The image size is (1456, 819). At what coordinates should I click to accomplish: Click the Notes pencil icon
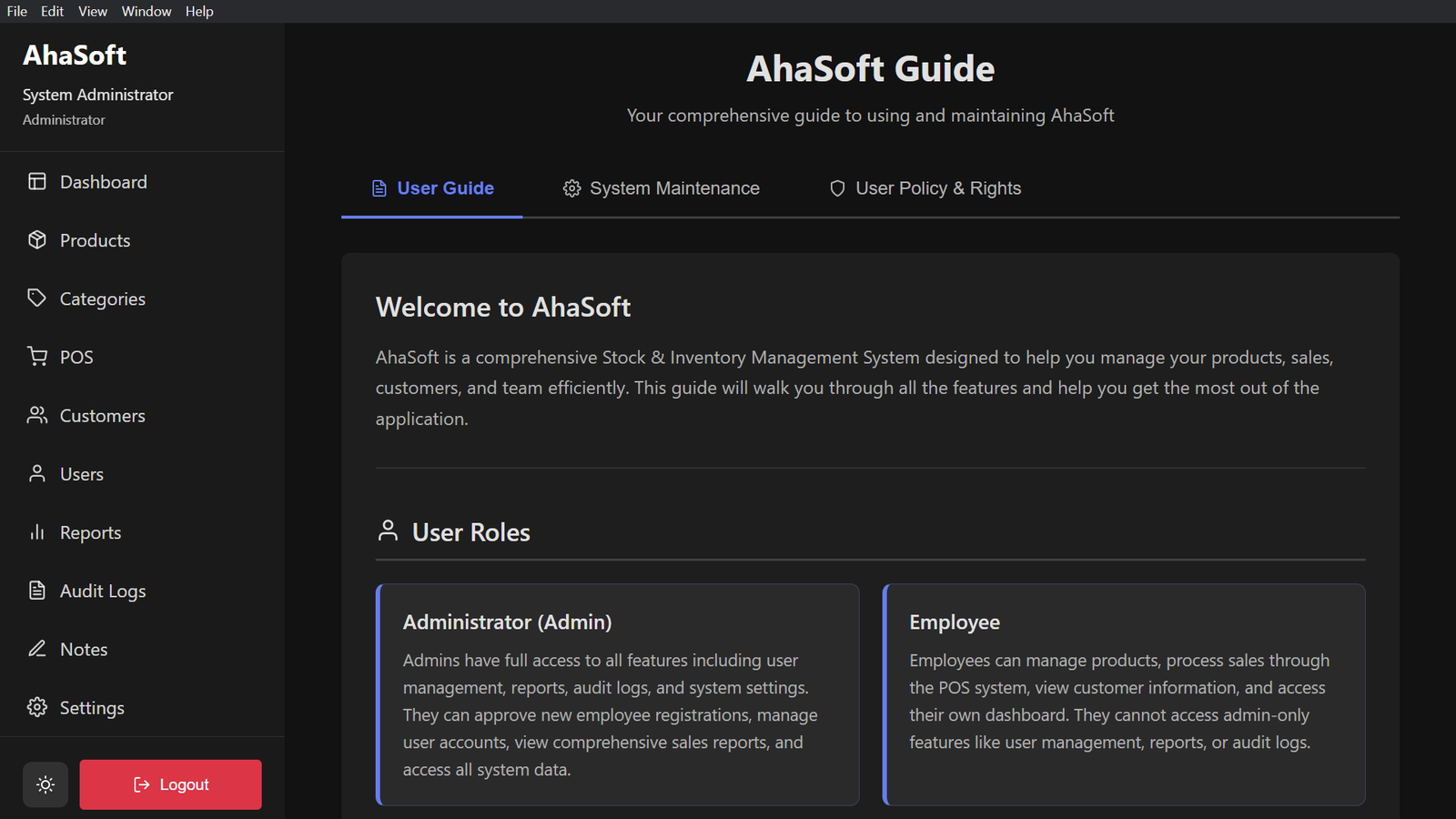click(x=36, y=649)
